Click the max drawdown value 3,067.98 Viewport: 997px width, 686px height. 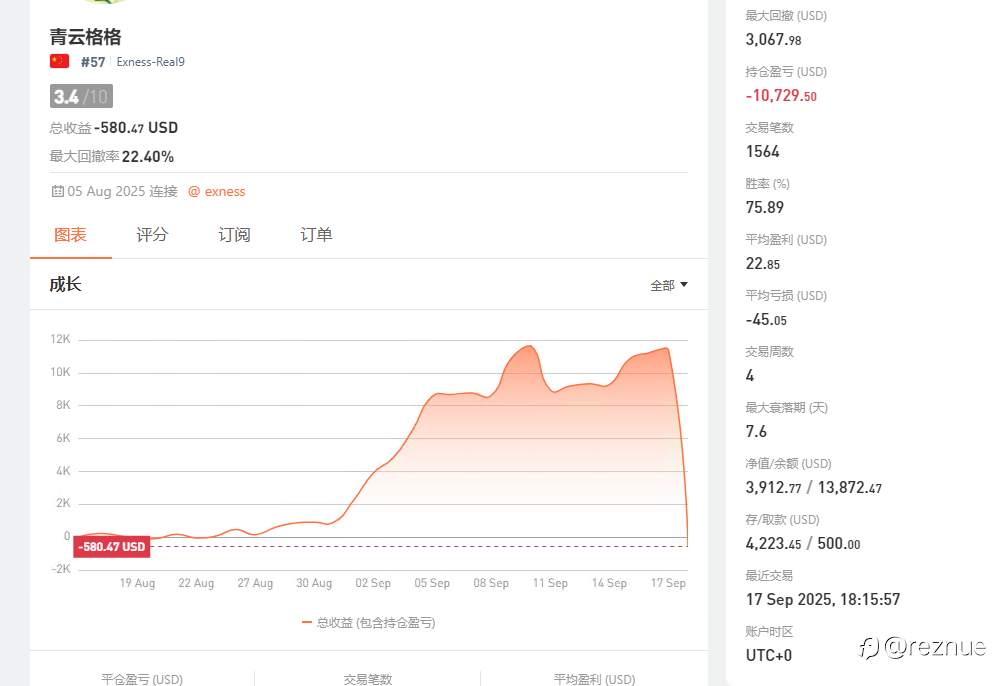[x=773, y=39]
